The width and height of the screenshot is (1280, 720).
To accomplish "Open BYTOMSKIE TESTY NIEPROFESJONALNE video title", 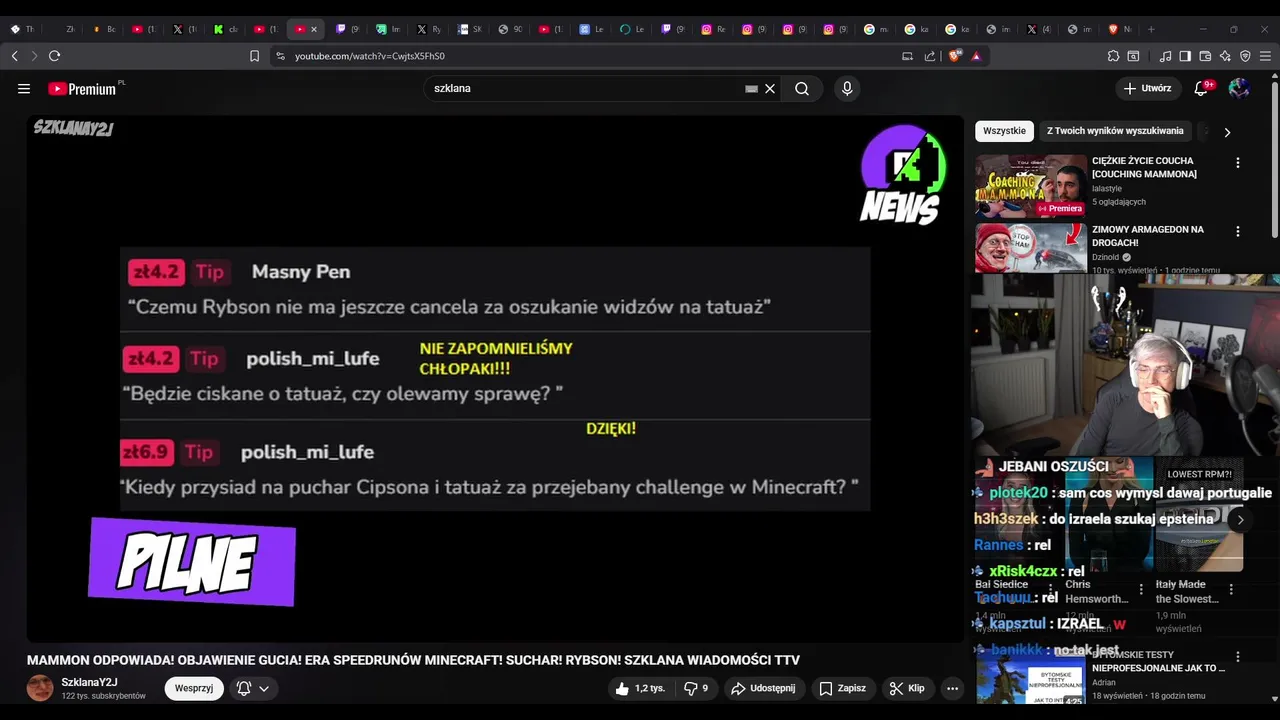I will (1158, 662).
